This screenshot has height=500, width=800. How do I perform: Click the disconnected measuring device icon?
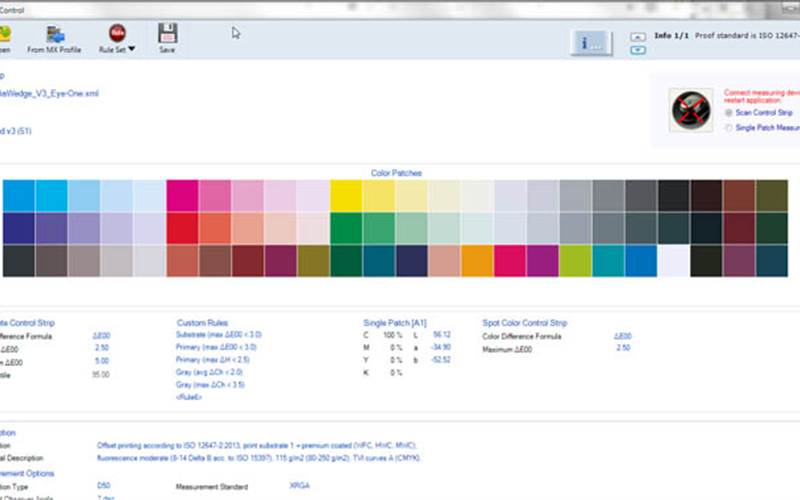[689, 107]
